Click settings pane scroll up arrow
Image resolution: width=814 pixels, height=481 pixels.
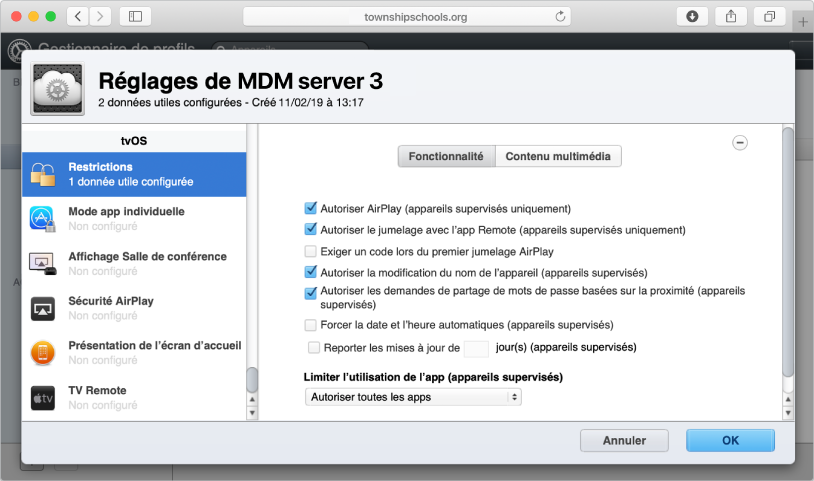[788, 400]
